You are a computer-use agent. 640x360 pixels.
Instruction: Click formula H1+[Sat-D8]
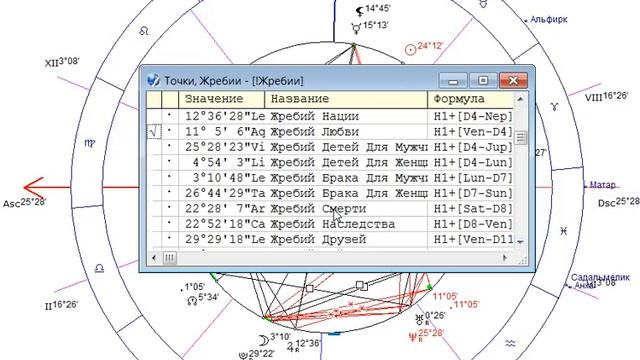[x=473, y=209]
